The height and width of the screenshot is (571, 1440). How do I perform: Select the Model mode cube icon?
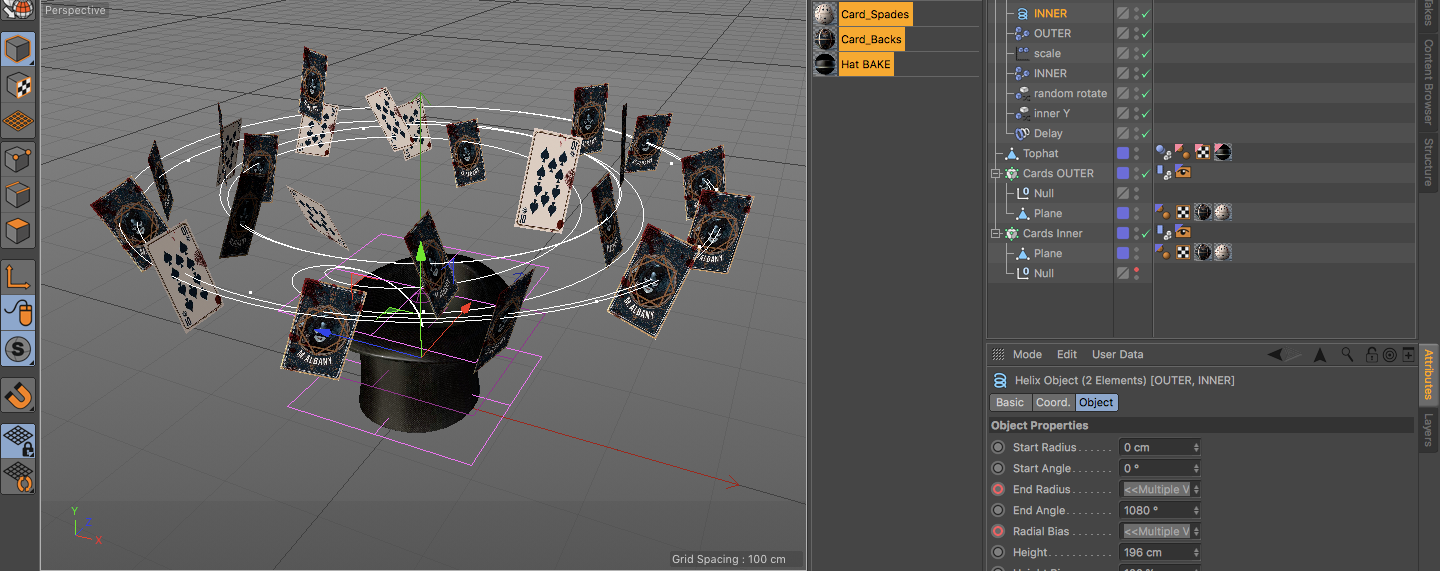[x=19, y=49]
